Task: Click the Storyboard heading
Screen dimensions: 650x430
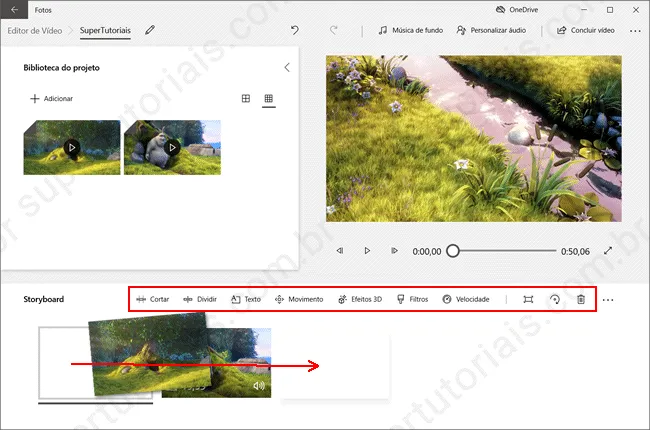Action: (44, 299)
